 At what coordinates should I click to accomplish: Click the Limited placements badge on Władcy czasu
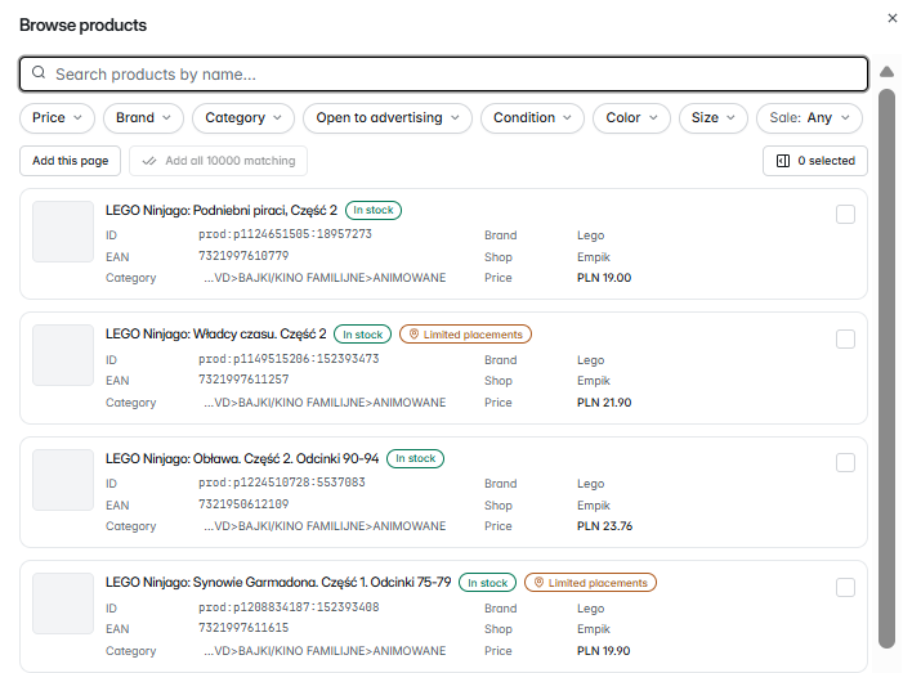(x=466, y=334)
